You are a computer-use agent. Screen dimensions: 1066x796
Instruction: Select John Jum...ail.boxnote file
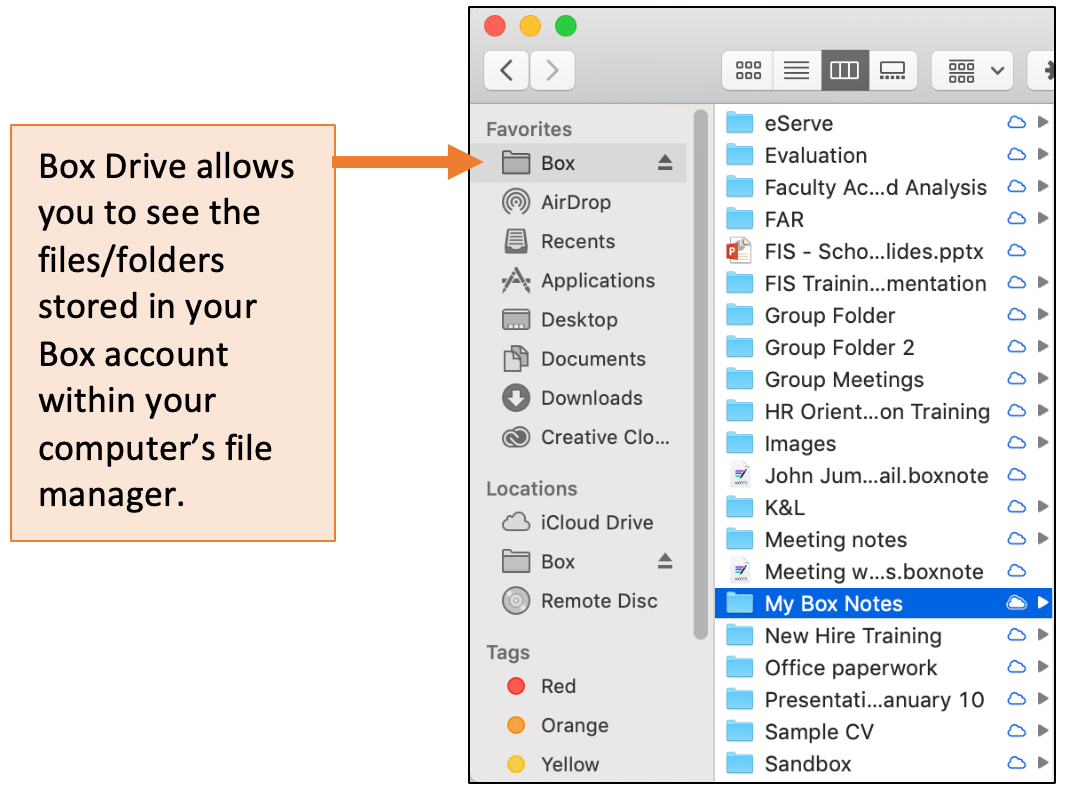[883, 475]
